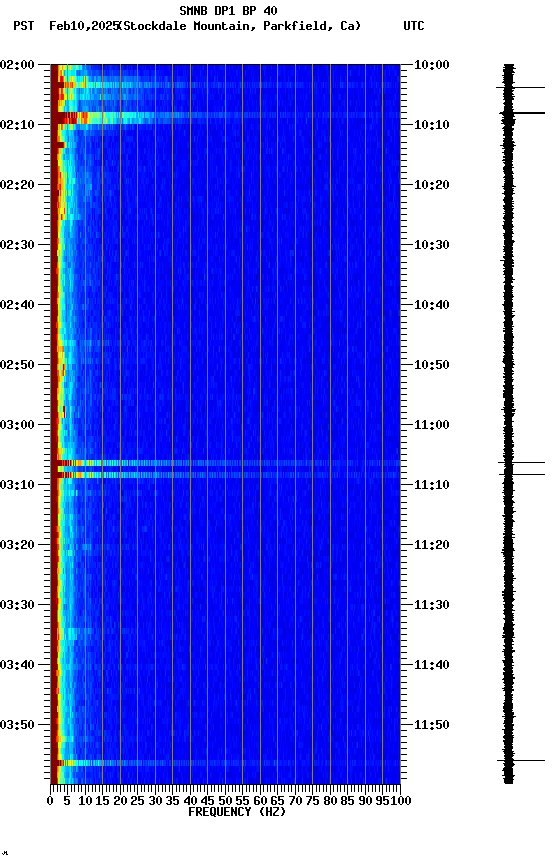Click the '11:30' UTC time label
The height and width of the screenshot is (864, 552).
coord(431,605)
